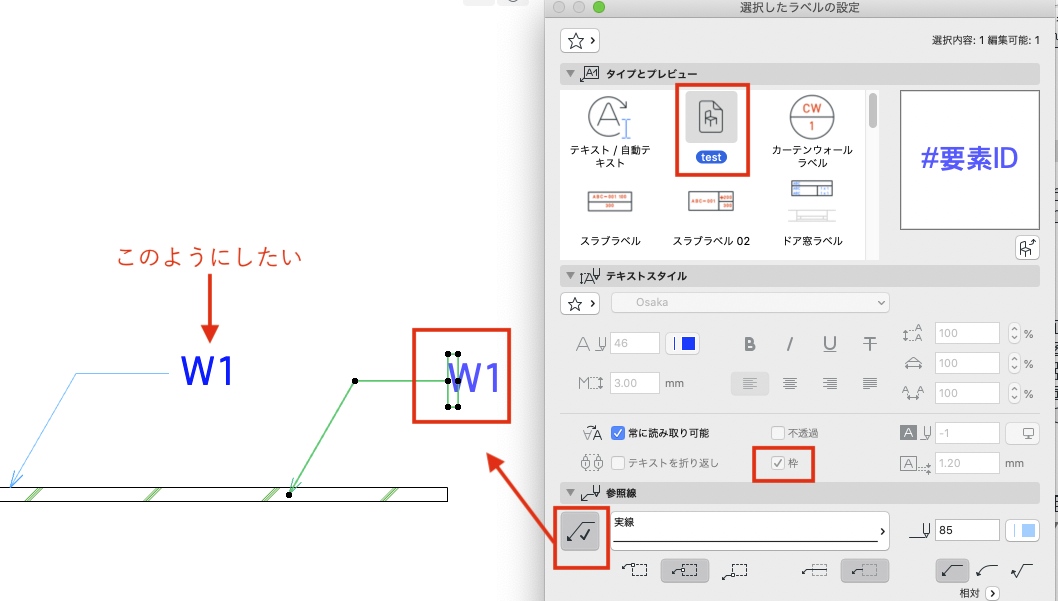This screenshot has height=601, width=1058.
Task: Choose leader connection at frame top corner
Action: click(x=635, y=571)
